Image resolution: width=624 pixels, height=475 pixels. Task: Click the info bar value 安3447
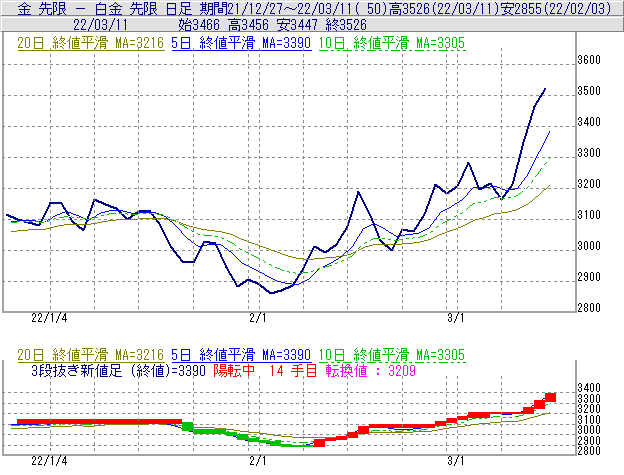[x=297, y=25]
